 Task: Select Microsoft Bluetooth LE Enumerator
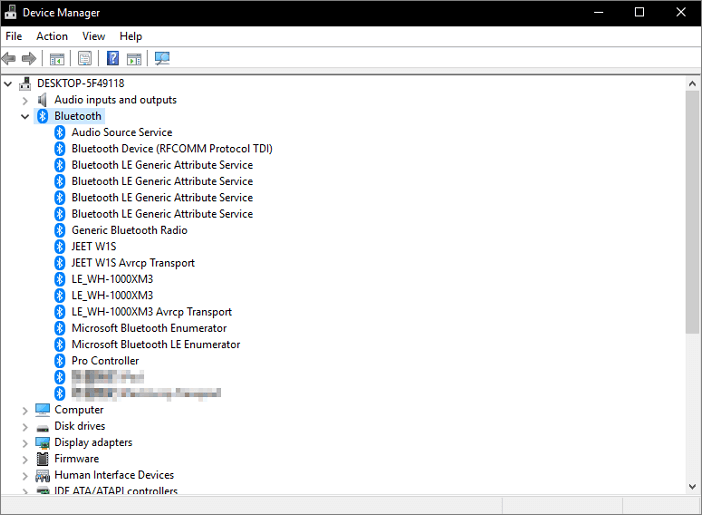point(155,344)
